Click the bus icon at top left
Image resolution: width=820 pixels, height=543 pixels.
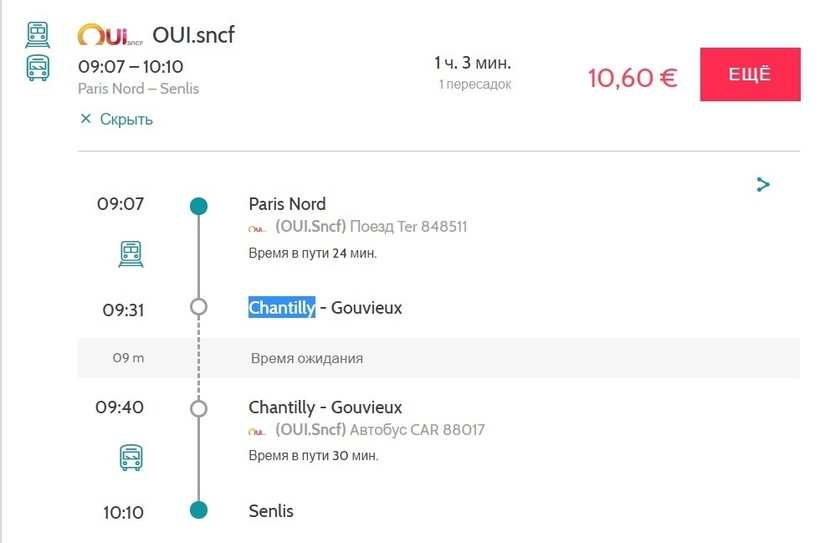click(x=38, y=68)
